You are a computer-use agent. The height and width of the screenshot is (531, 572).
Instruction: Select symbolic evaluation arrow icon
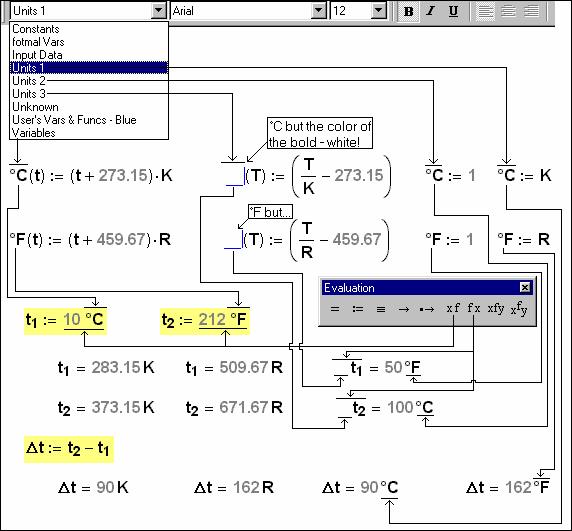[x=404, y=309]
